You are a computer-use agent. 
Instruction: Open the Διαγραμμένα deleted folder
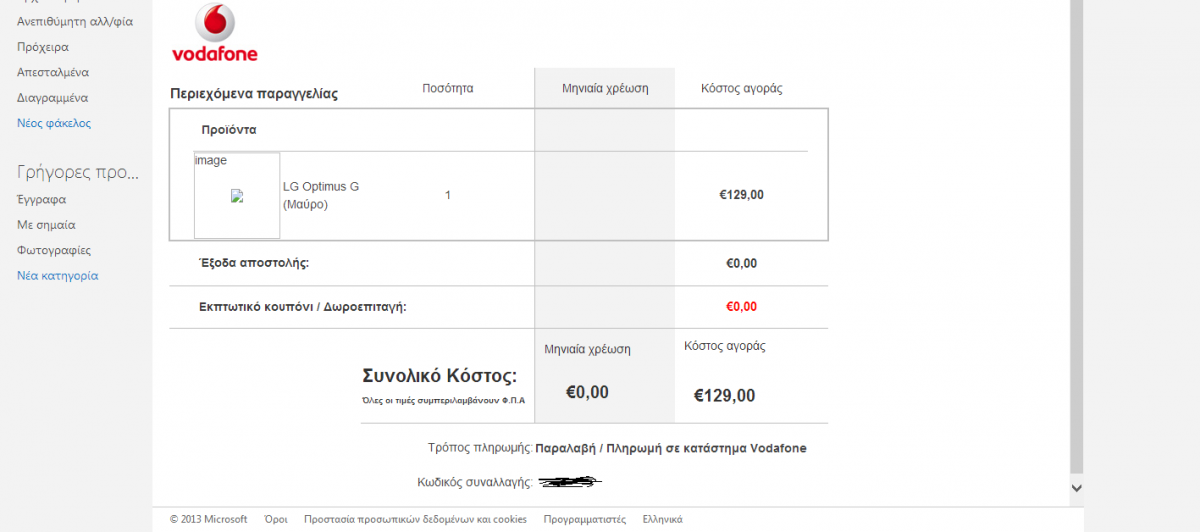coord(53,98)
